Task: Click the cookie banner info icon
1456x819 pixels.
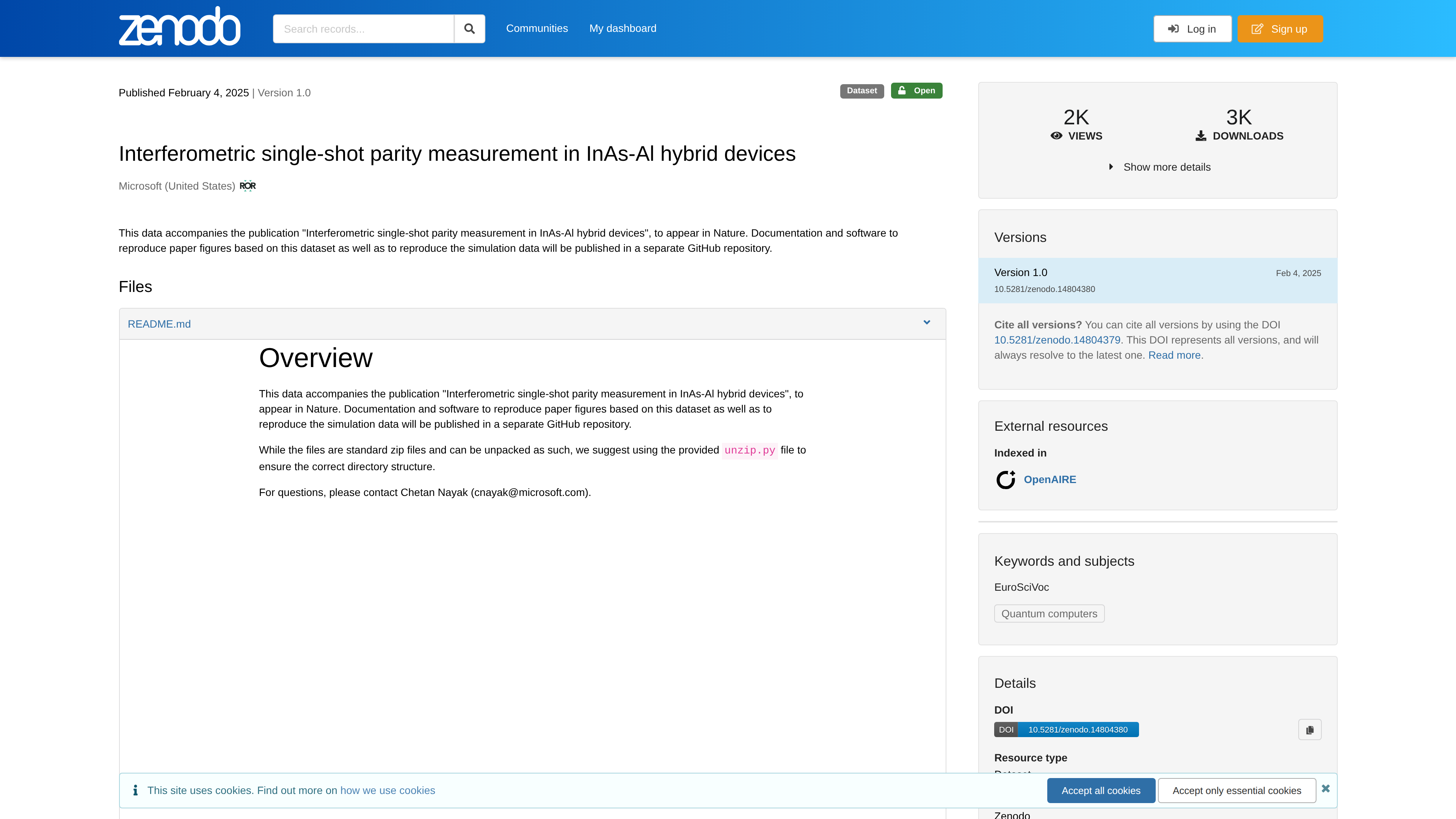Action: tap(135, 790)
